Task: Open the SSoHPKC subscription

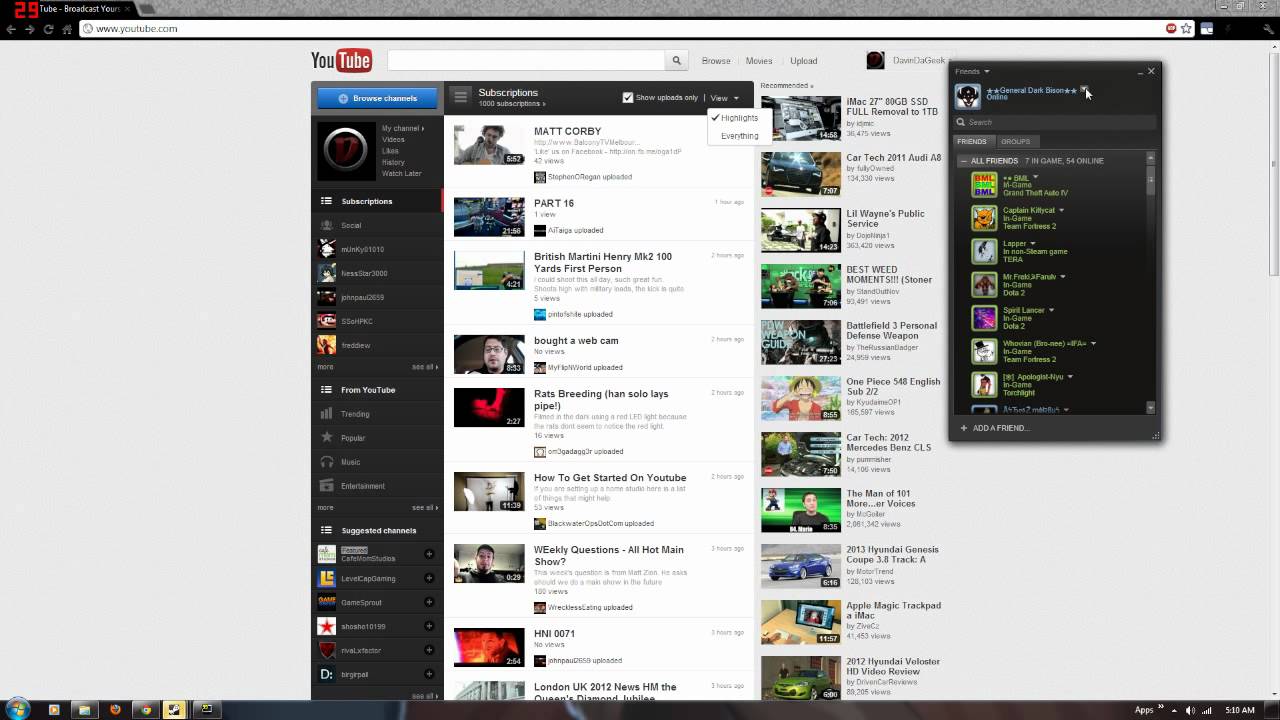Action: 357,321
